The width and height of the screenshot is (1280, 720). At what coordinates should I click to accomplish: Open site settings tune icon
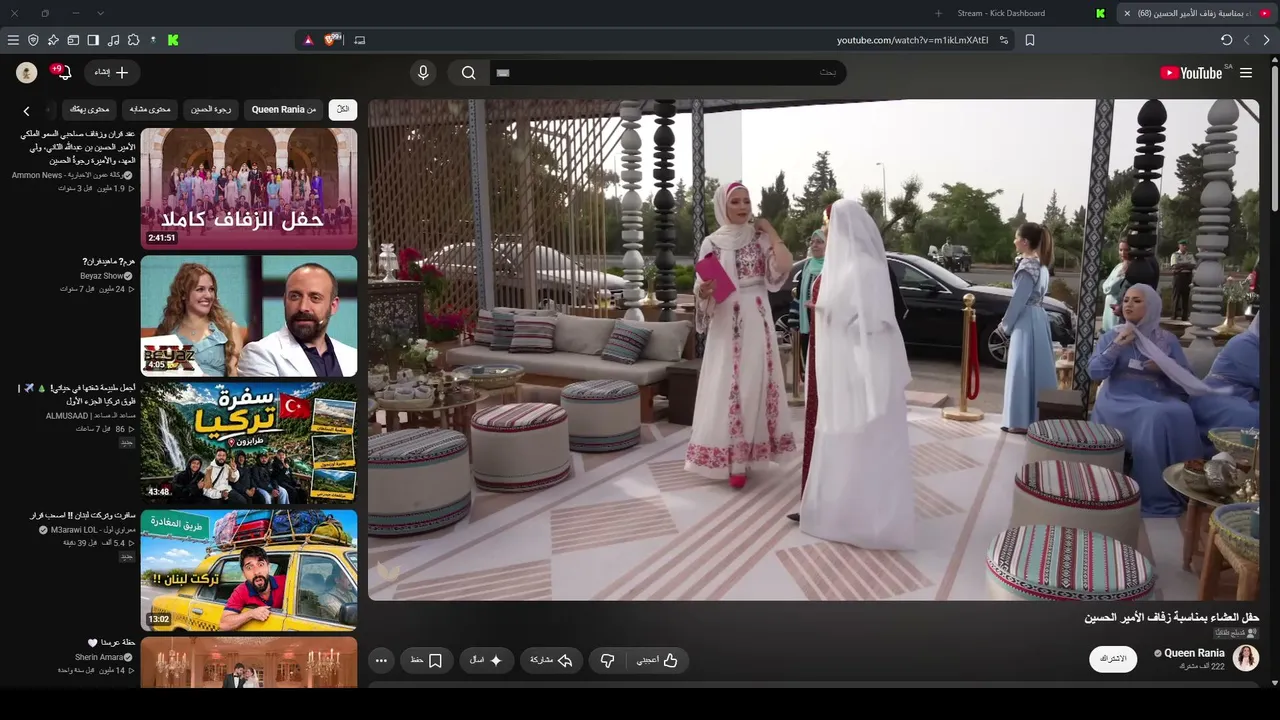(1004, 40)
